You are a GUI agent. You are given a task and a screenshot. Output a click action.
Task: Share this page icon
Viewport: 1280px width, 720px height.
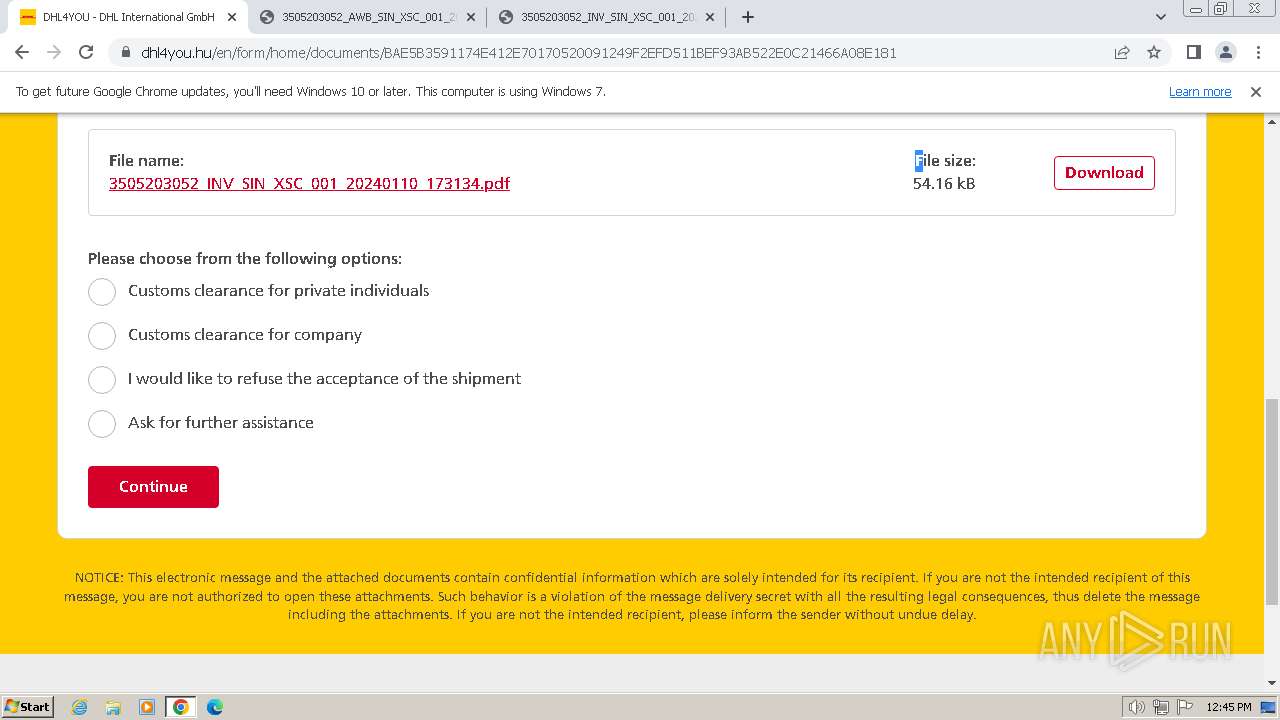coord(1122,53)
